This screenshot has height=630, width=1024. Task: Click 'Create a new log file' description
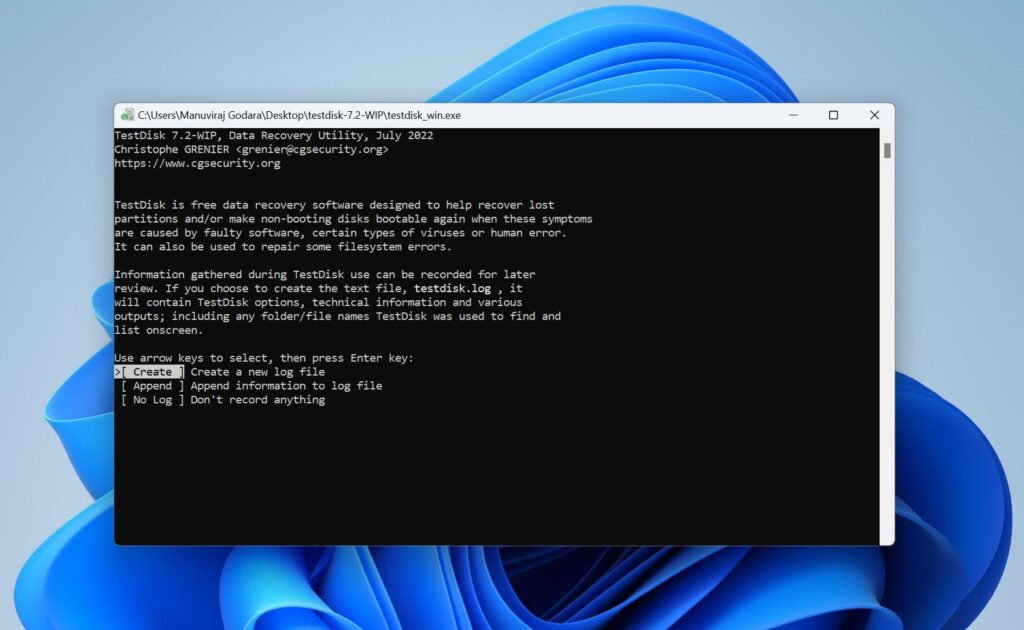(x=258, y=371)
